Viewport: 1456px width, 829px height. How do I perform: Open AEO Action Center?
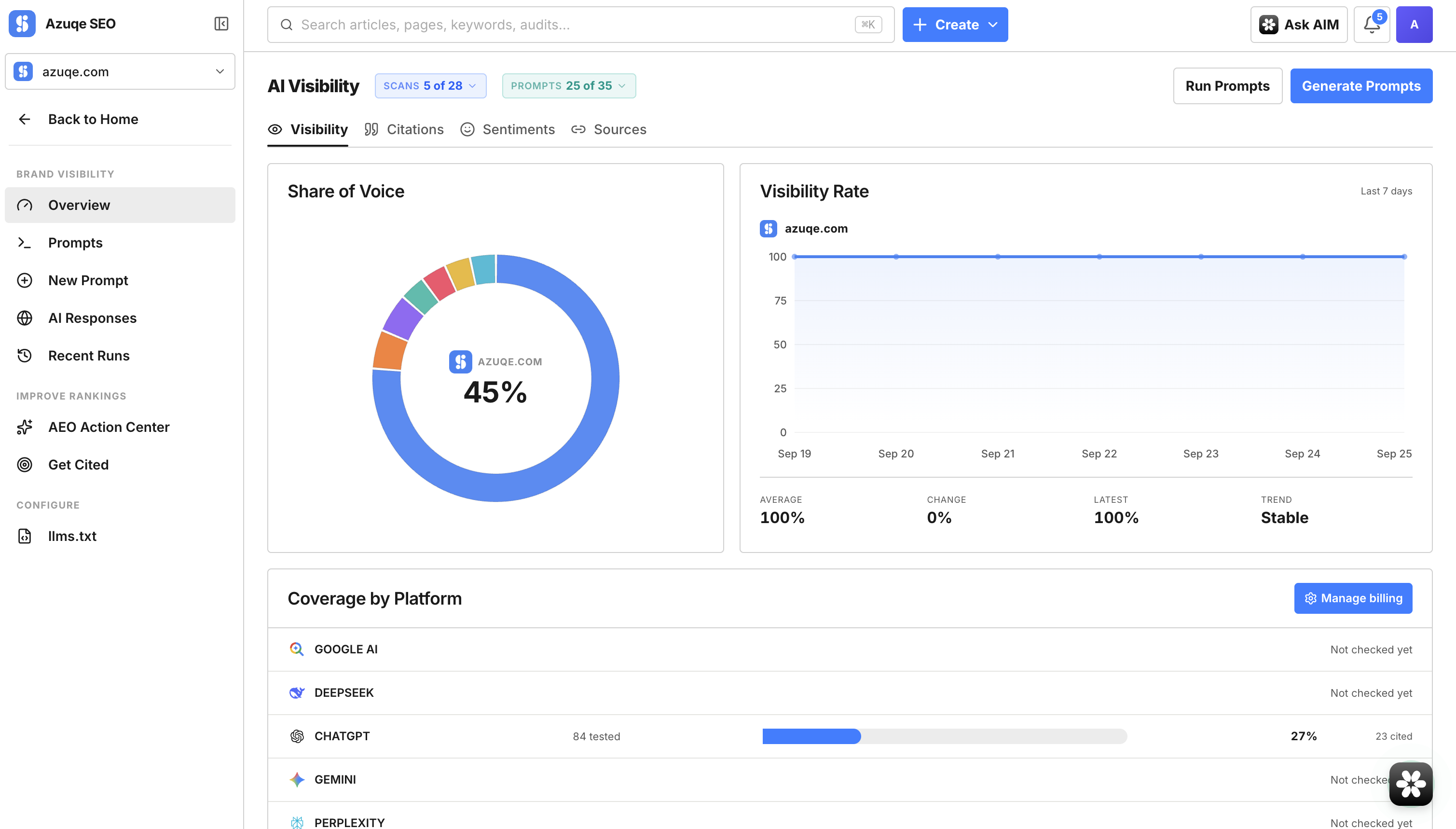tap(120, 427)
